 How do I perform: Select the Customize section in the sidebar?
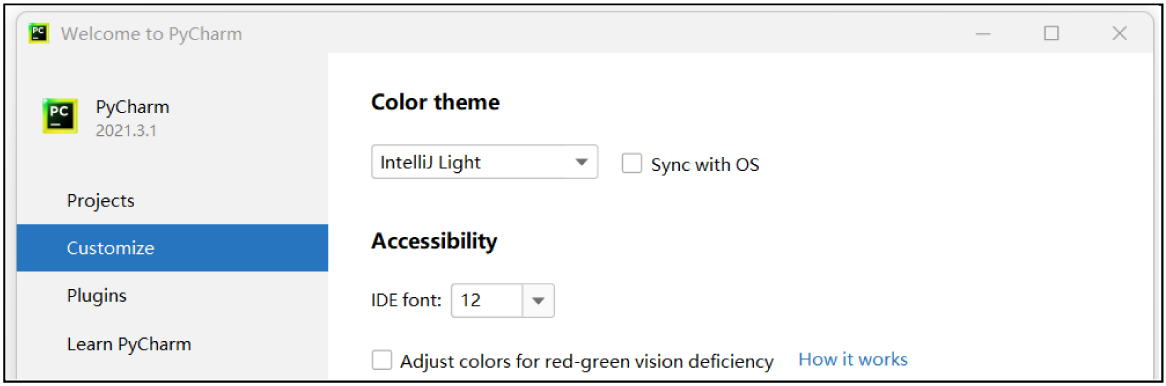pyautogui.click(x=173, y=248)
